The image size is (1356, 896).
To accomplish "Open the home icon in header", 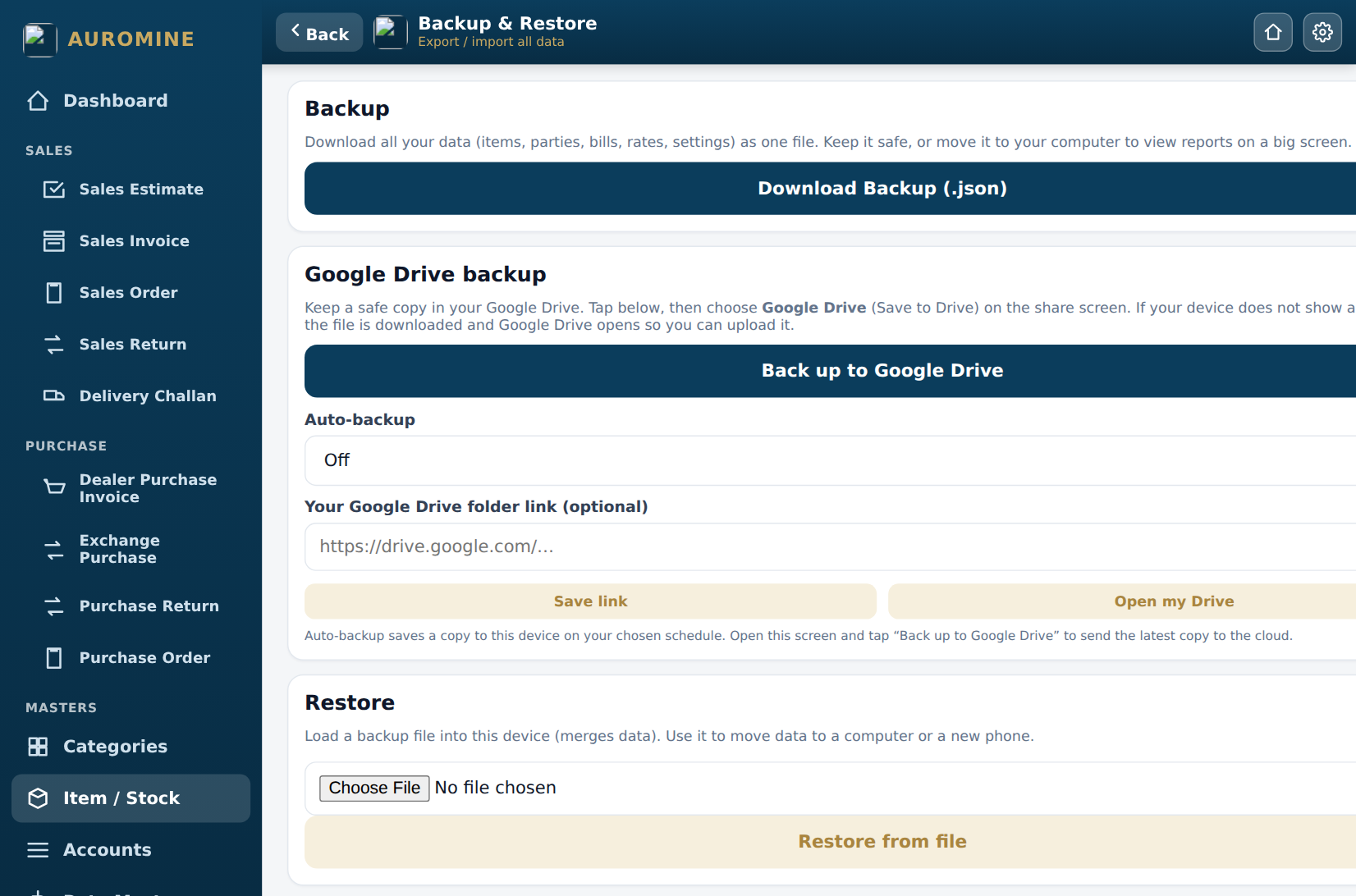I will [1273, 32].
